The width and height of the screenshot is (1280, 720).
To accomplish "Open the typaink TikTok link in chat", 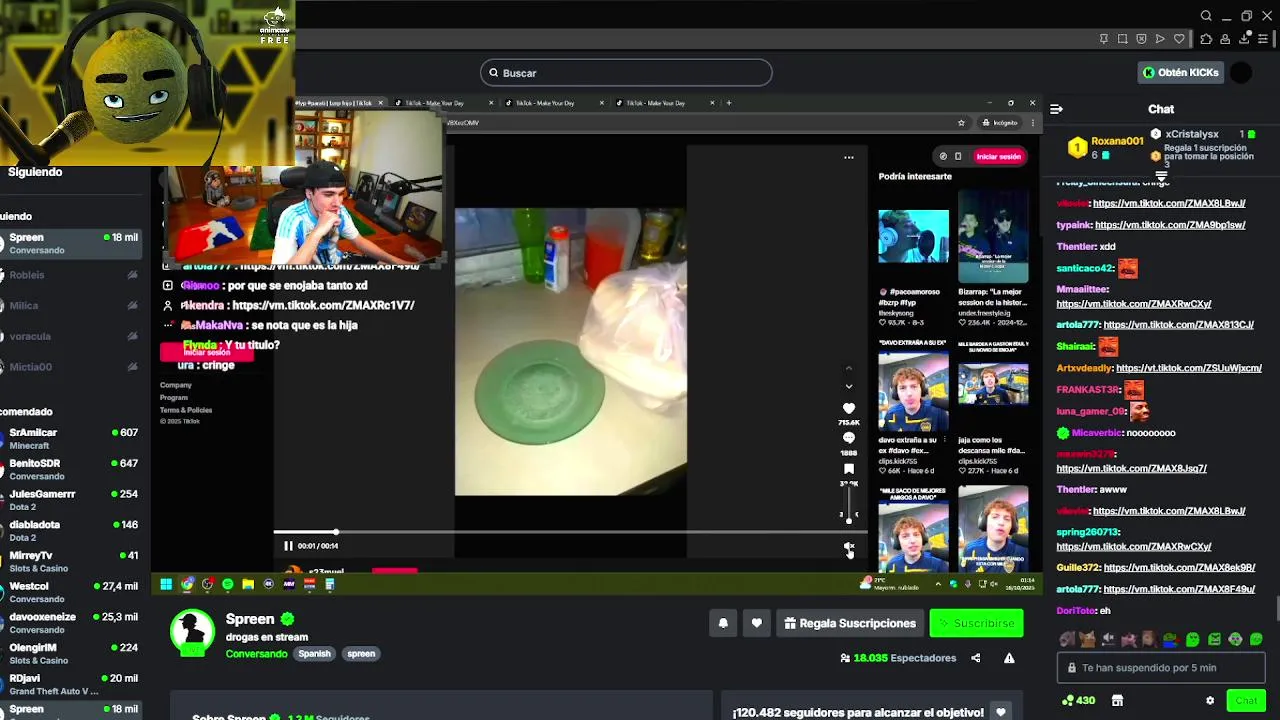I will tap(1169, 225).
